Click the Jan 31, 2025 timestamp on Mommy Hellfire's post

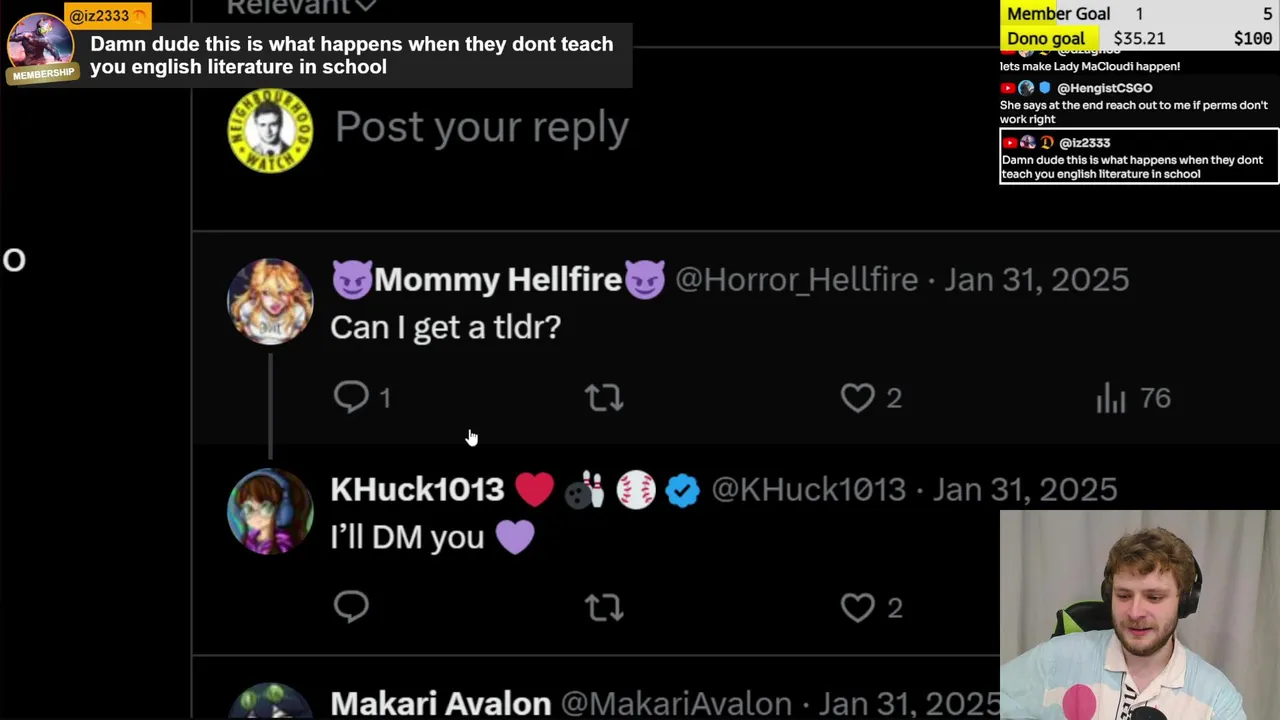click(x=1037, y=280)
